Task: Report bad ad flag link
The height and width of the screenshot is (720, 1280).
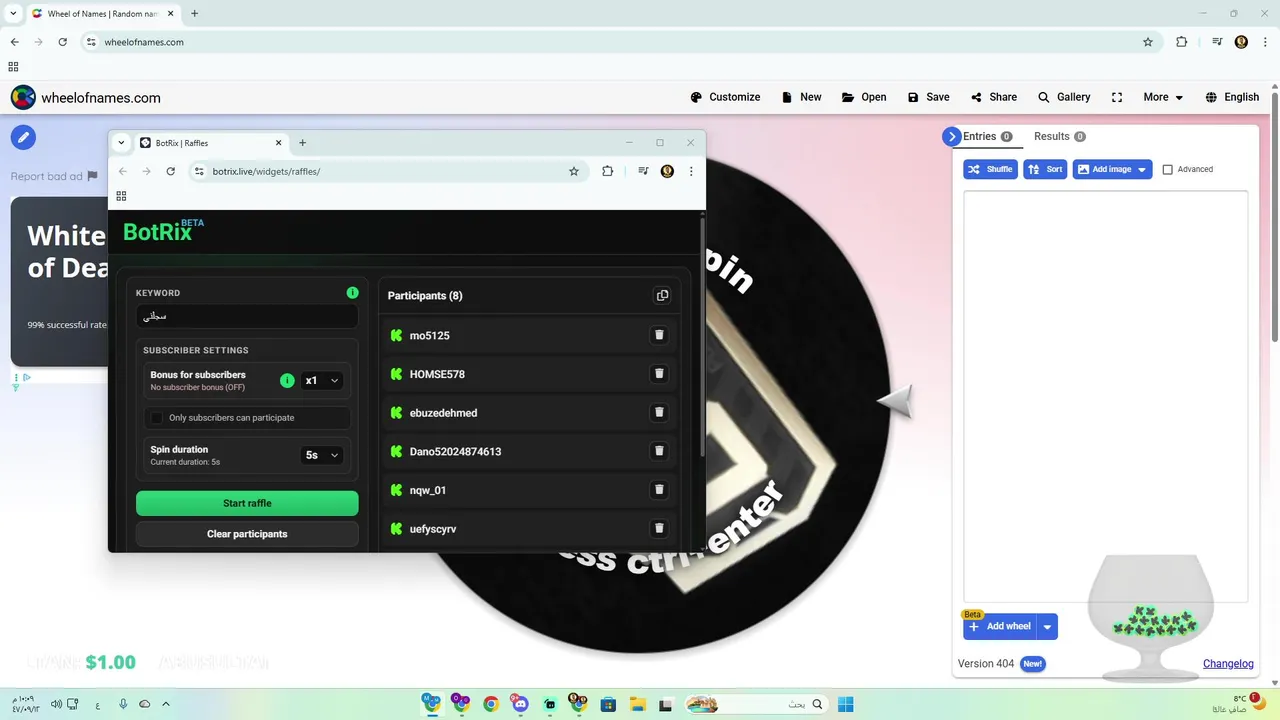Action: tap(55, 176)
